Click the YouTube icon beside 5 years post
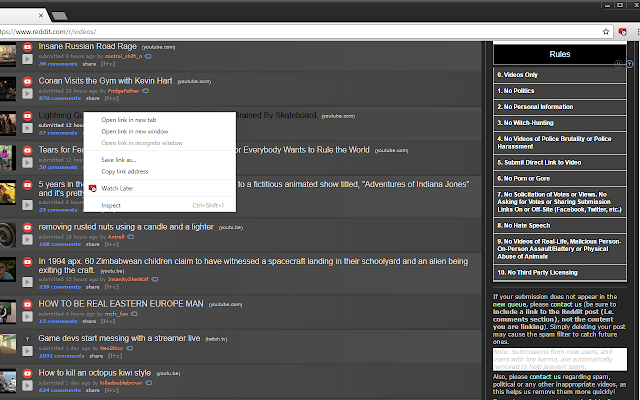640x400 pixels. click(27, 185)
